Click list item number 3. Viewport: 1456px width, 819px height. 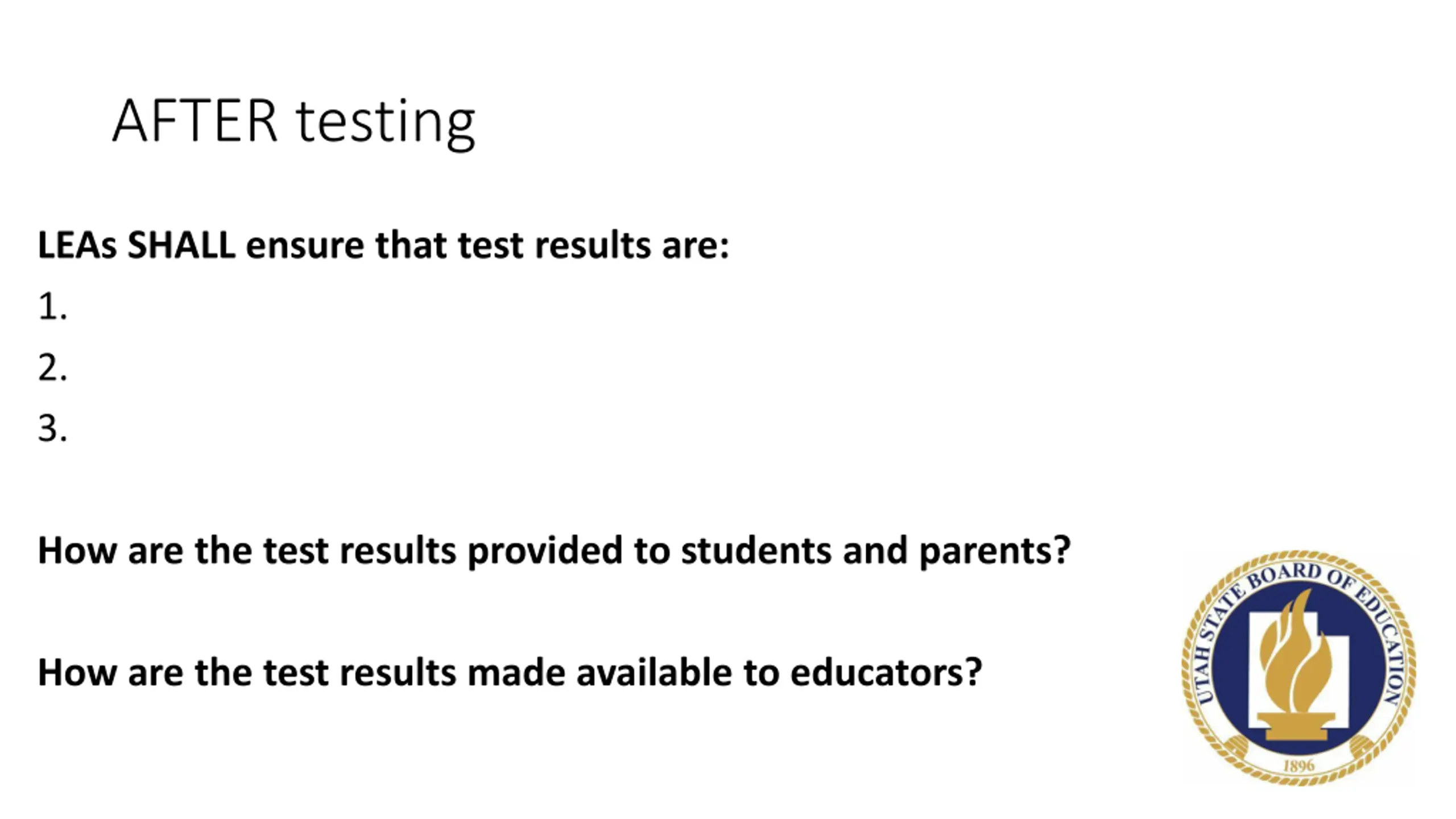[x=52, y=428]
